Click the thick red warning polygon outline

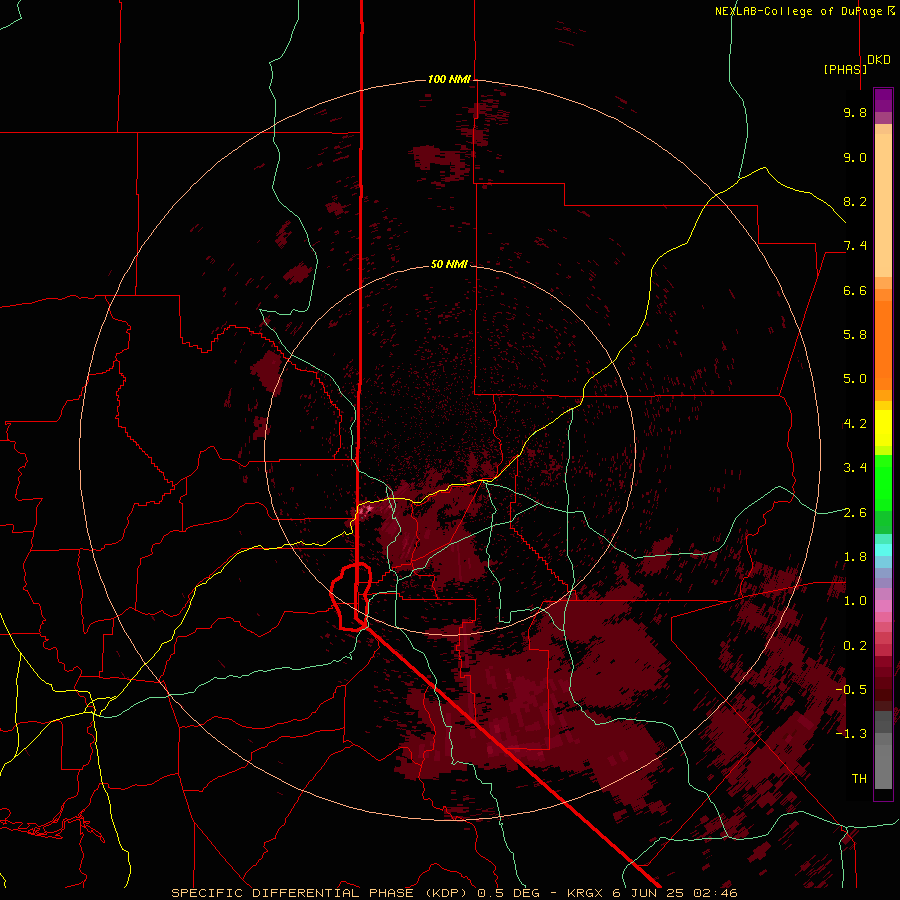[x=351, y=597]
